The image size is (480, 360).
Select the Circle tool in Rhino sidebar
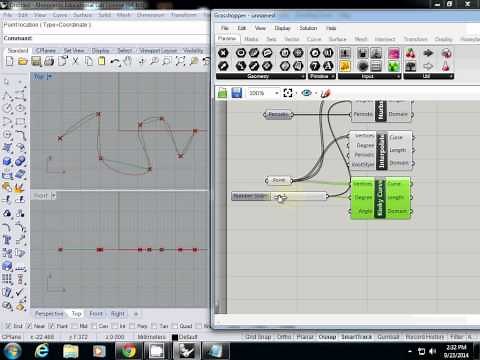(7, 108)
